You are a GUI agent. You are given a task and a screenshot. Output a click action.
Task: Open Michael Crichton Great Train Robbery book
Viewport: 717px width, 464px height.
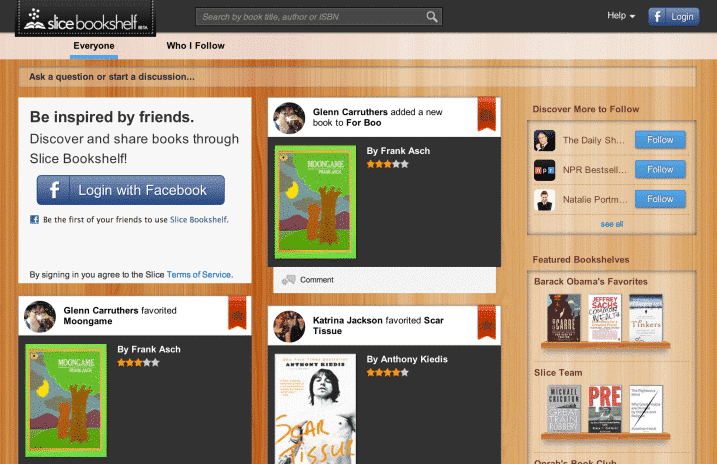click(x=564, y=409)
